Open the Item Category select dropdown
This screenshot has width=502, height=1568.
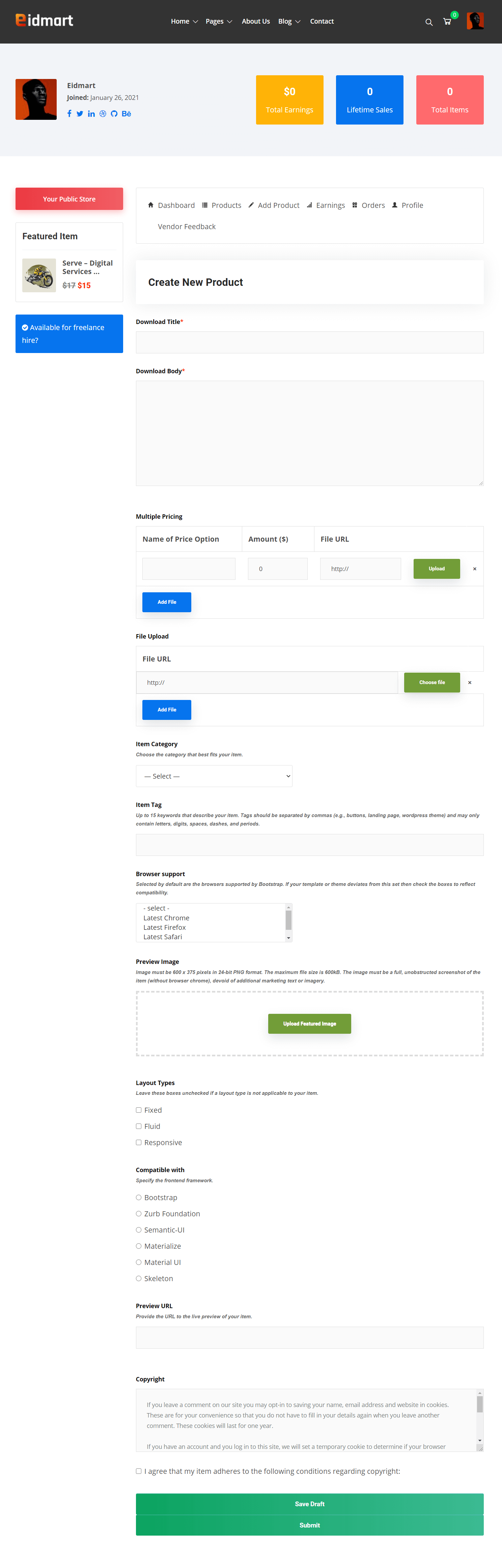pyautogui.click(x=214, y=776)
